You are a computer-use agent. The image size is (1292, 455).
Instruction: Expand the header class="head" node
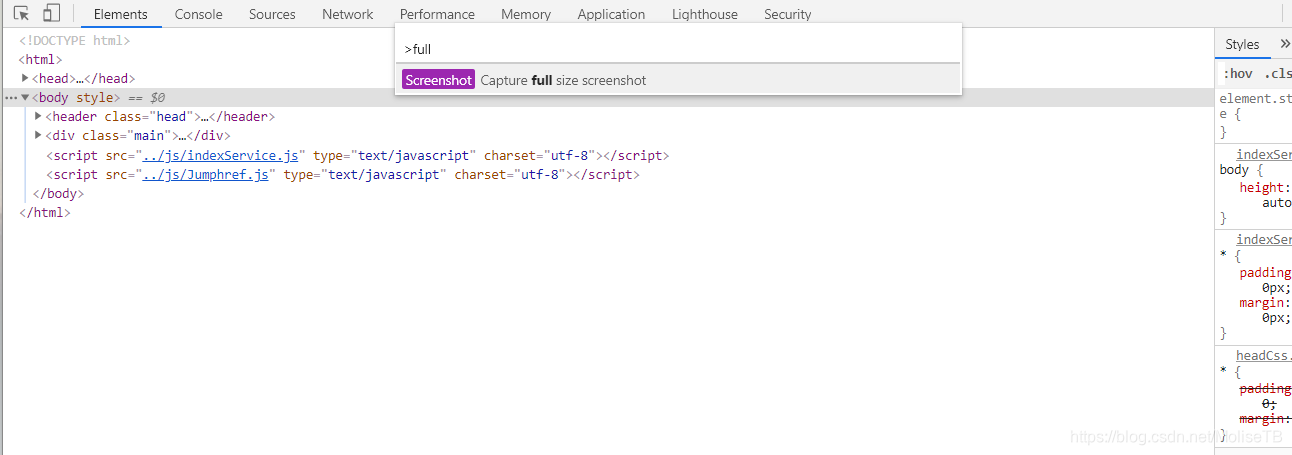[x=38, y=116]
